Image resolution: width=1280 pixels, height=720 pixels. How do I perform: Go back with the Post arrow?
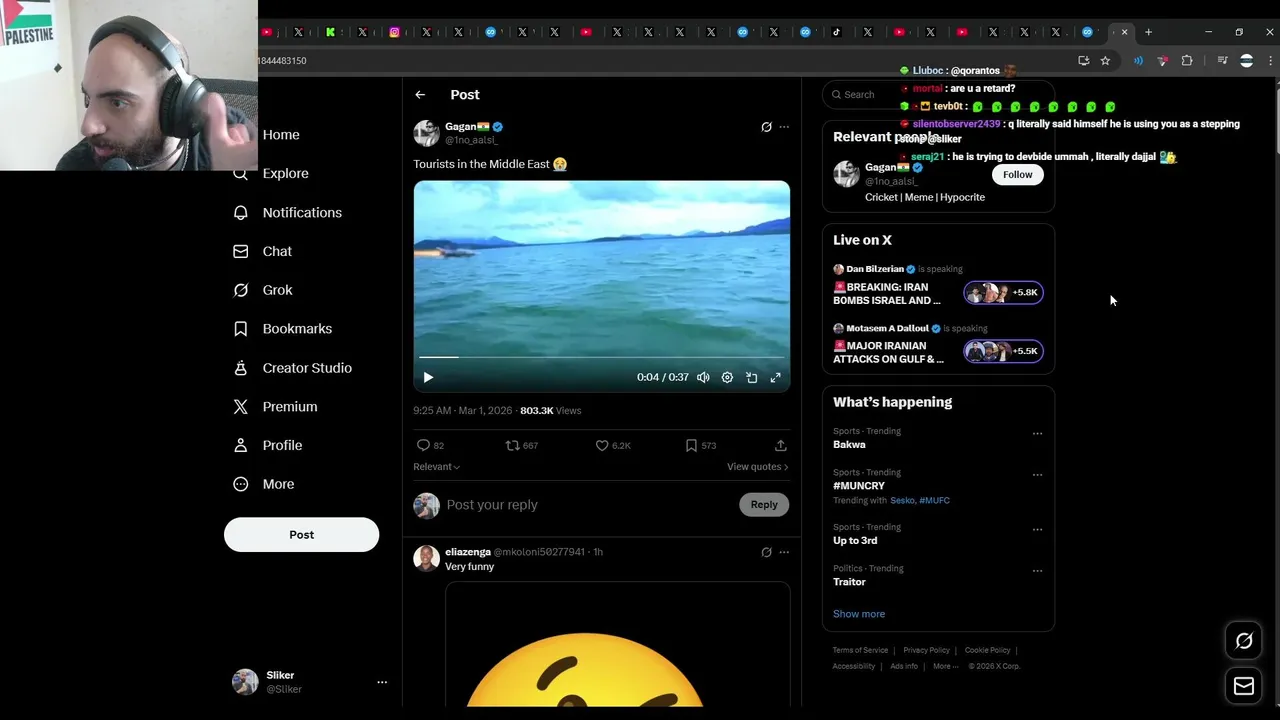tap(420, 95)
